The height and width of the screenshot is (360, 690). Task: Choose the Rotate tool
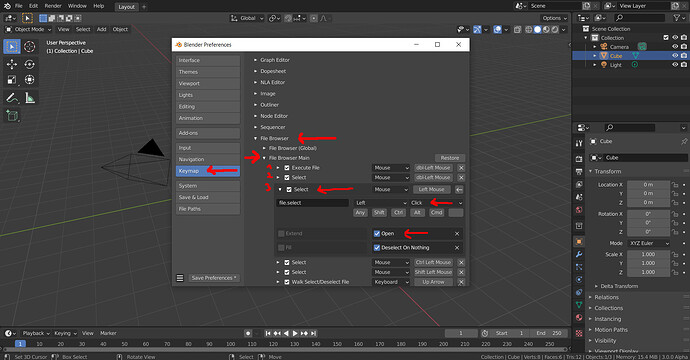pyautogui.click(x=29, y=64)
